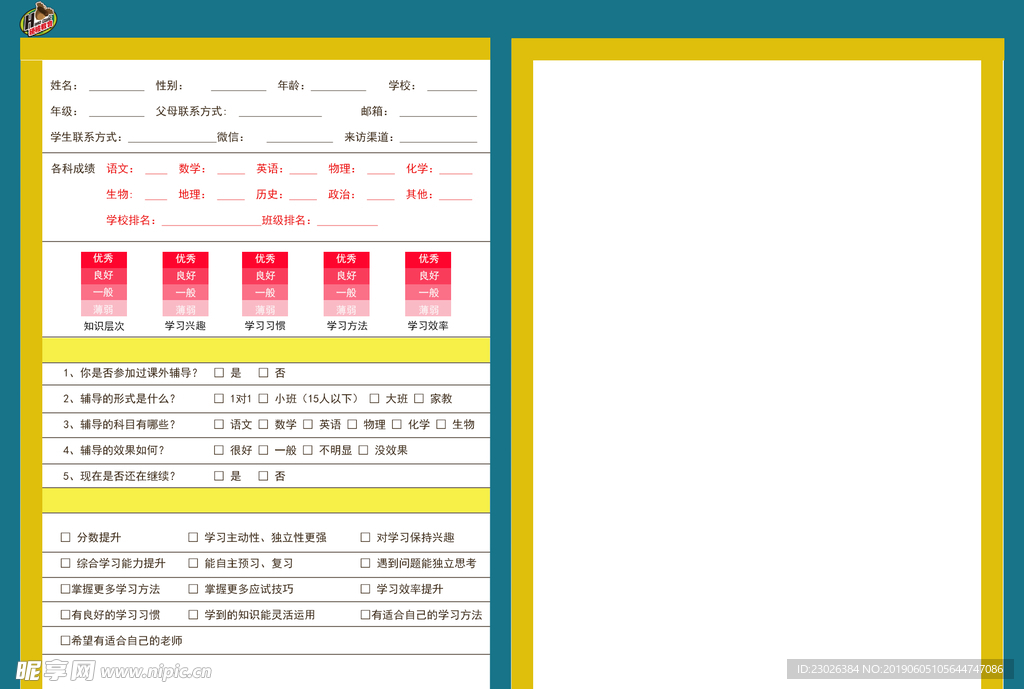Select 一般 in the 学习习惯 rating column
The width and height of the screenshot is (1024, 689).
pos(265,292)
